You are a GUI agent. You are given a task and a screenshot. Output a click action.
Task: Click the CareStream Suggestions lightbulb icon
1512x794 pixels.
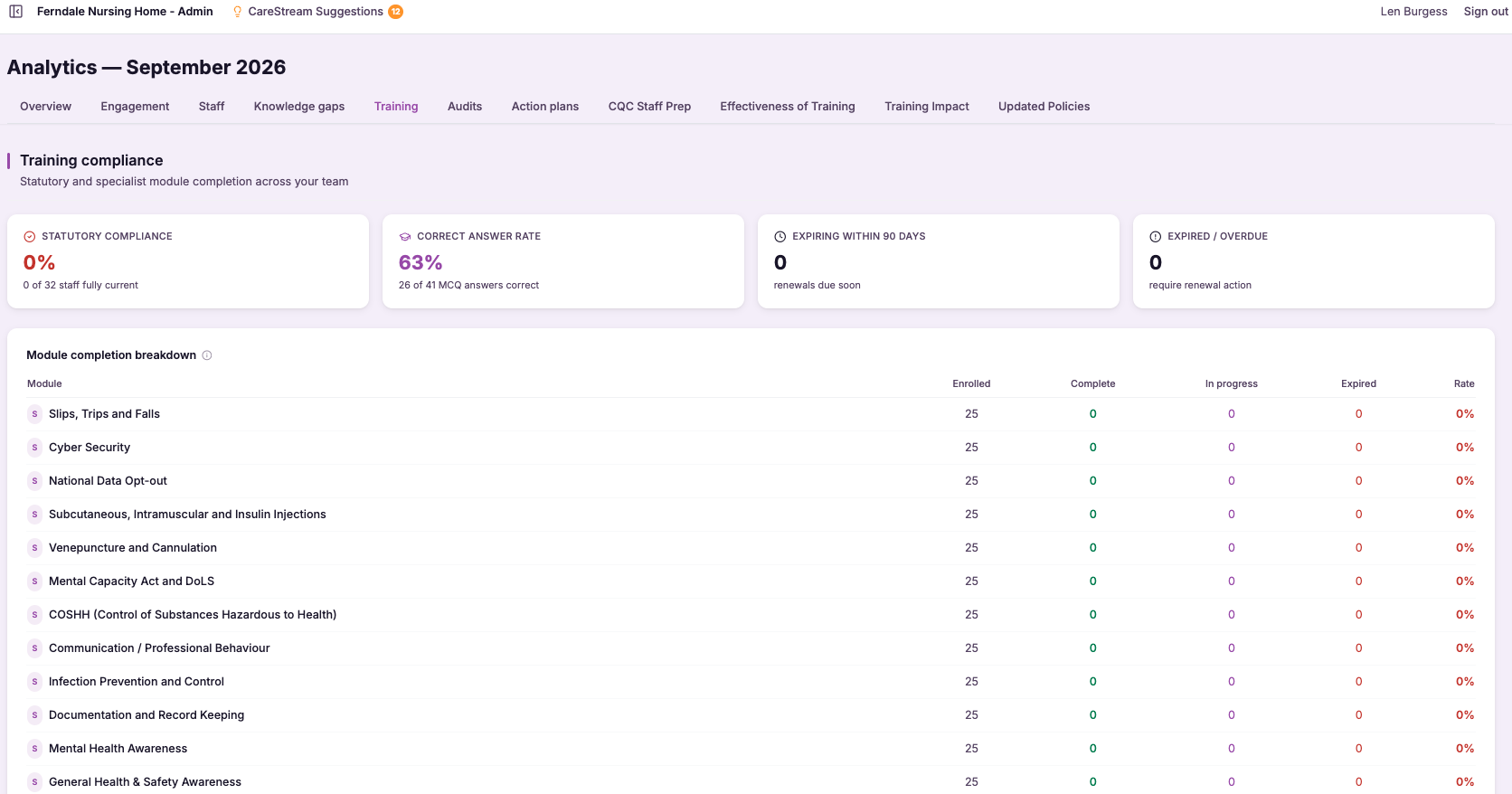(x=238, y=12)
